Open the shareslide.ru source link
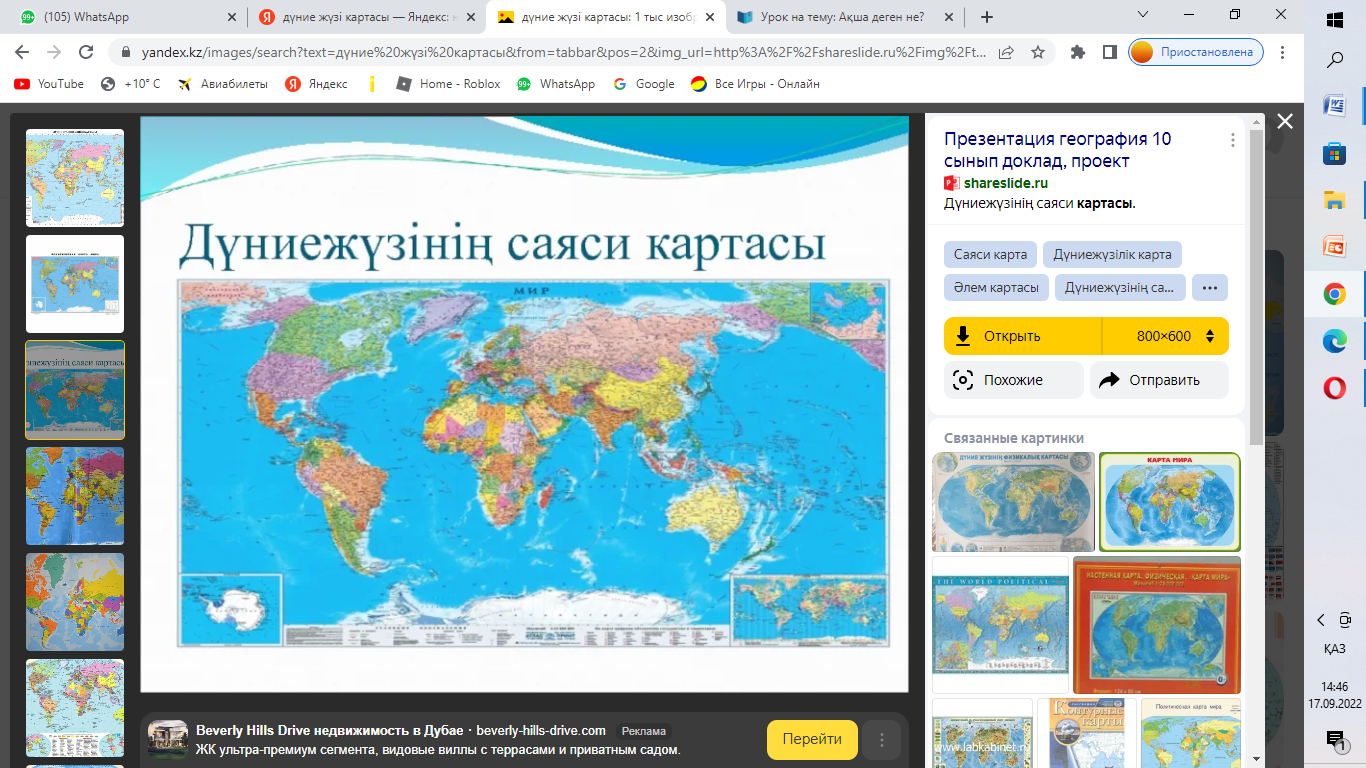This screenshot has width=1366, height=768. coord(1005,183)
